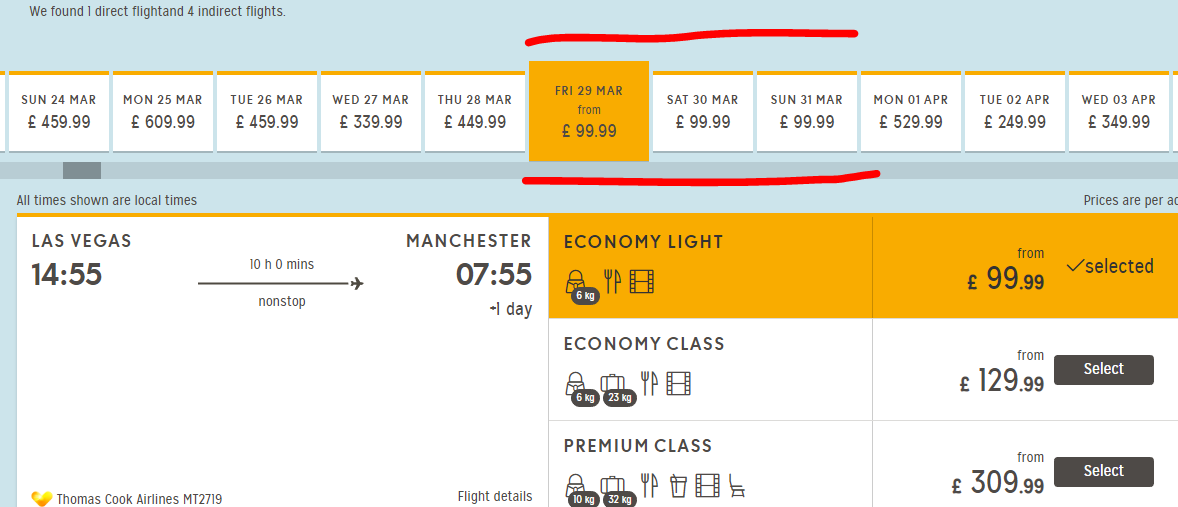Click the Economy Light in-flight entertainment icon
Image resolution: width=1178 pixels, height=507 pixels.
(x=641, y=282)
